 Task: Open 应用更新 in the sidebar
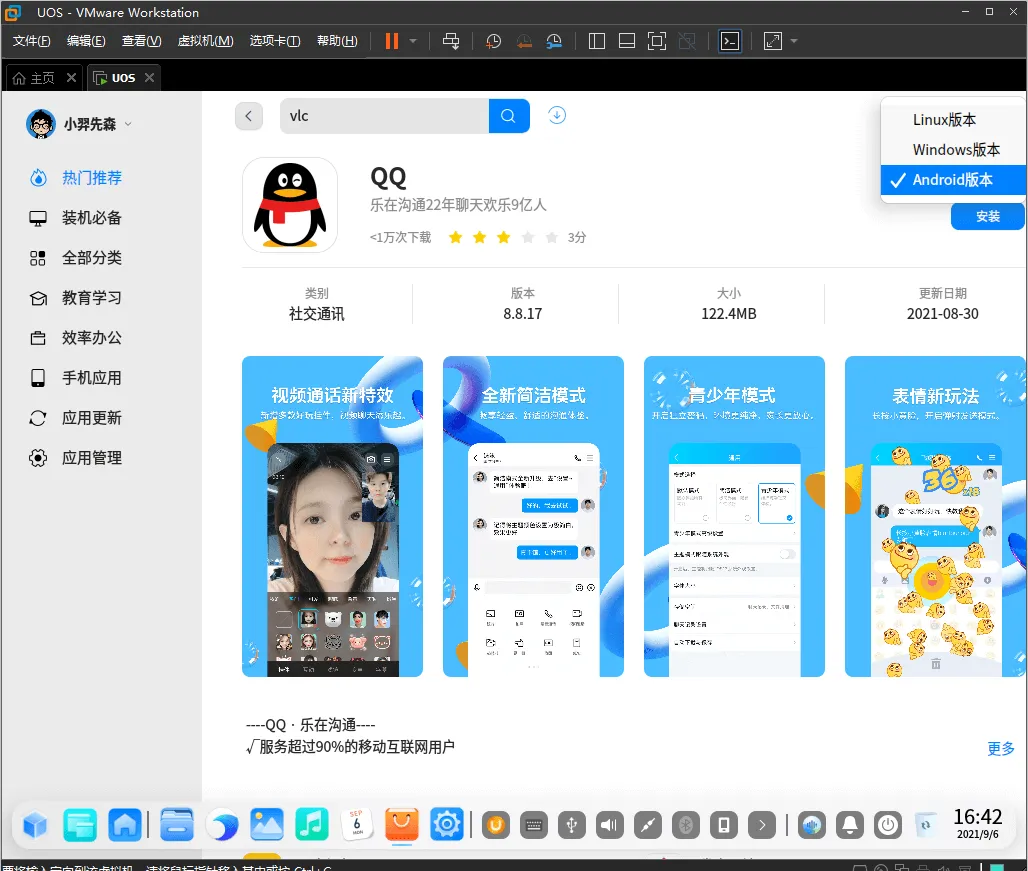click(x=75, y=417)
